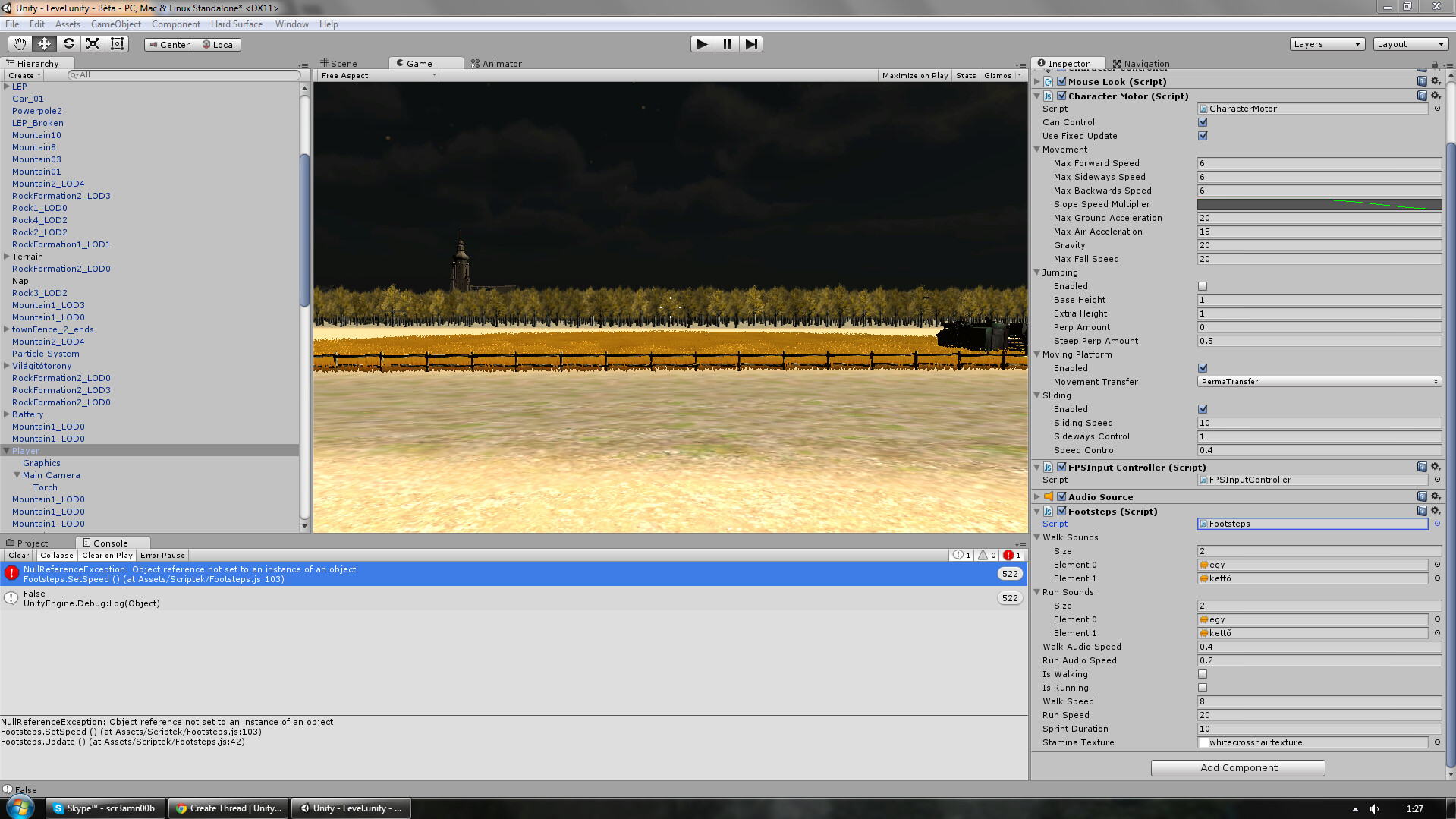
Task: Disable the Mouse Look script component
Action: pyautogui.click(x=1062, y=82)
